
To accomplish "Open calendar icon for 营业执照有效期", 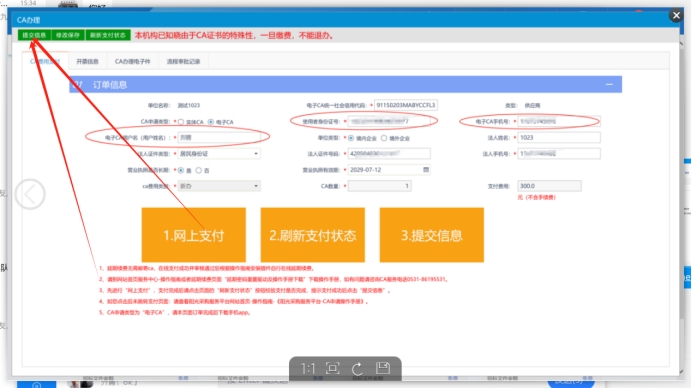I will click(426, 170).
